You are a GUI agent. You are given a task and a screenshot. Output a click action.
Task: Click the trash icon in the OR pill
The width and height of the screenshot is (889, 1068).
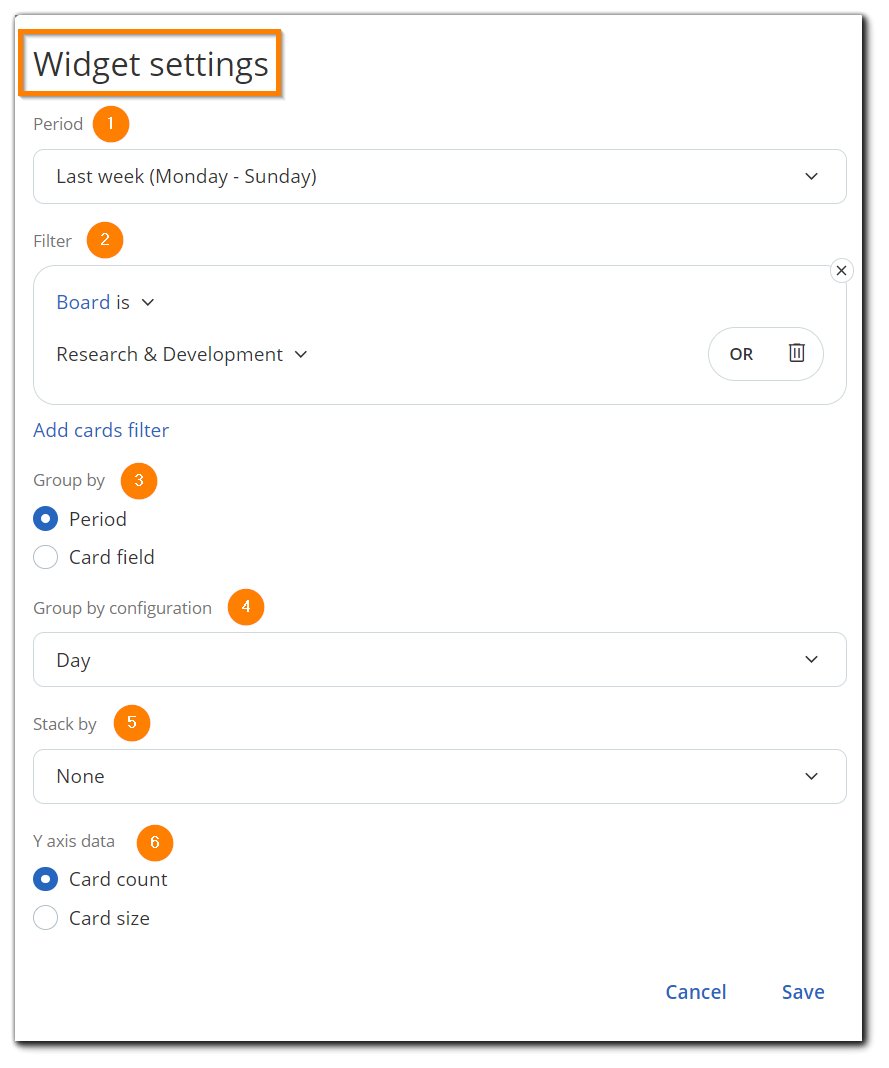pyautogui.click(x=797, y=354)
